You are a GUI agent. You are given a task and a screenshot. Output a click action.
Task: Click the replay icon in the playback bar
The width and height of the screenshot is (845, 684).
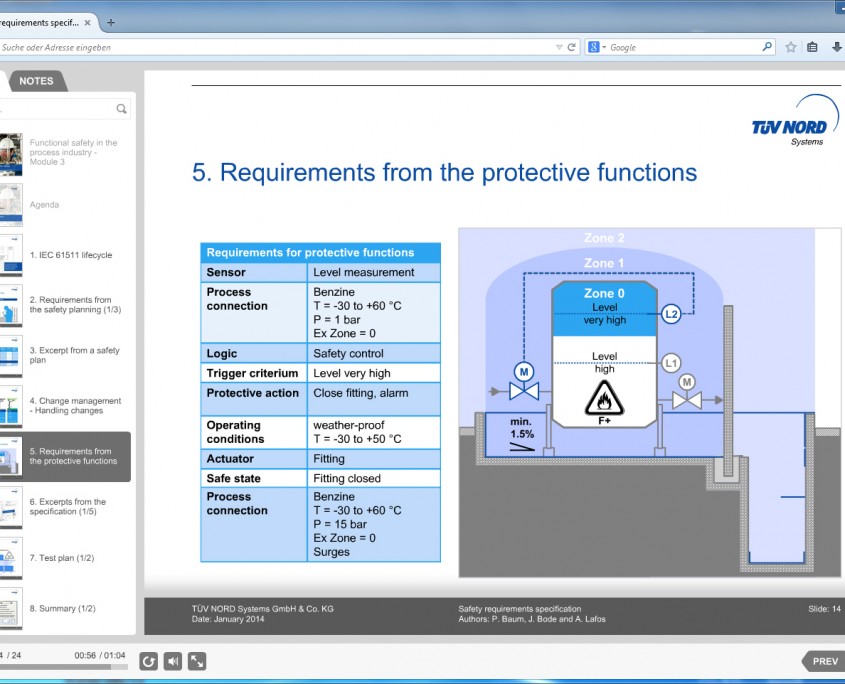148,661
